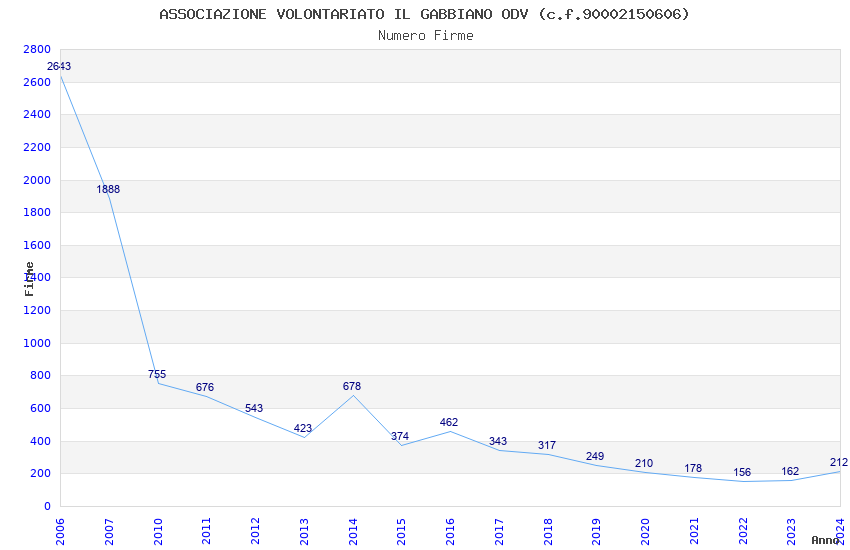Click the x-axis year 2015
850x550 pixels.
[x=402, y=531]
